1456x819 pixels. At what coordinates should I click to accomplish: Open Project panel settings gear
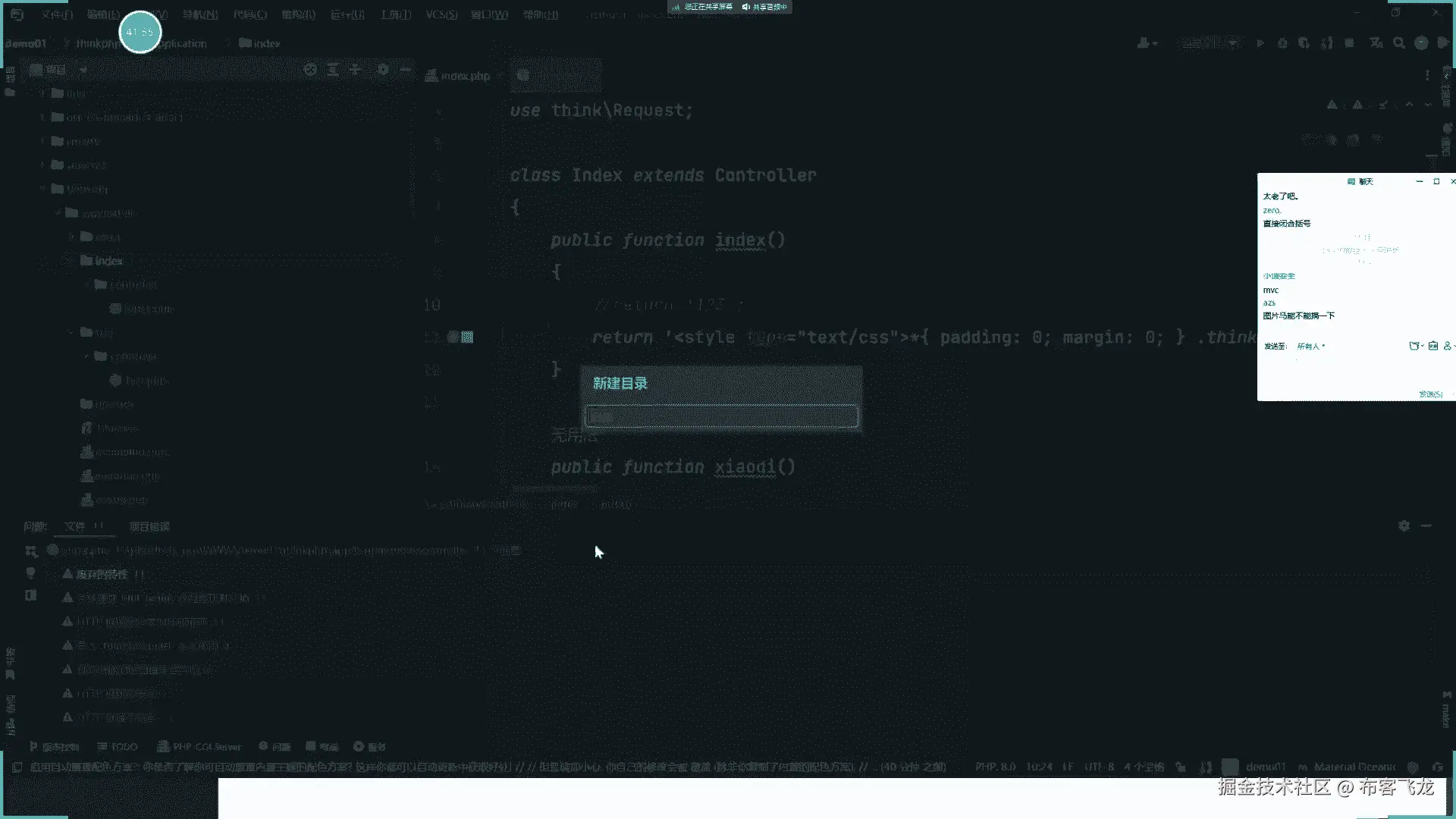(x=383, y=70)
